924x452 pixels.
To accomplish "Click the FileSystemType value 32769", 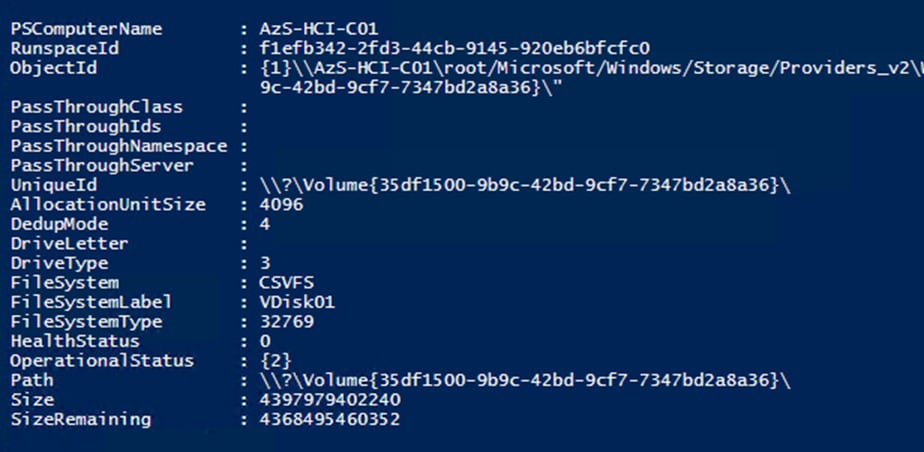I will click(x=286, y=322).
